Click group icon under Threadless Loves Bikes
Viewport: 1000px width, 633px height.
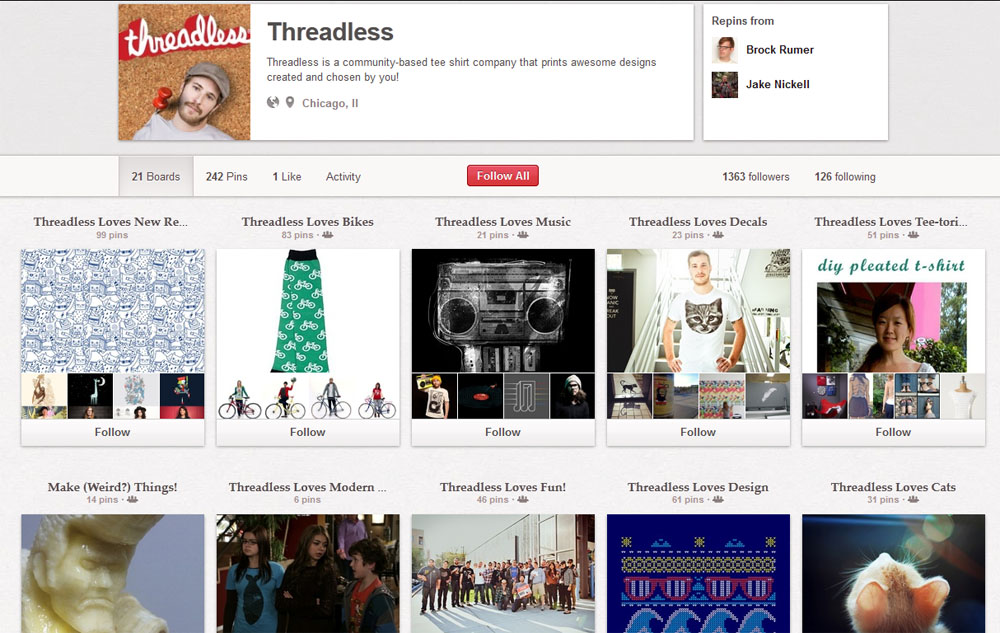point(328,235)
